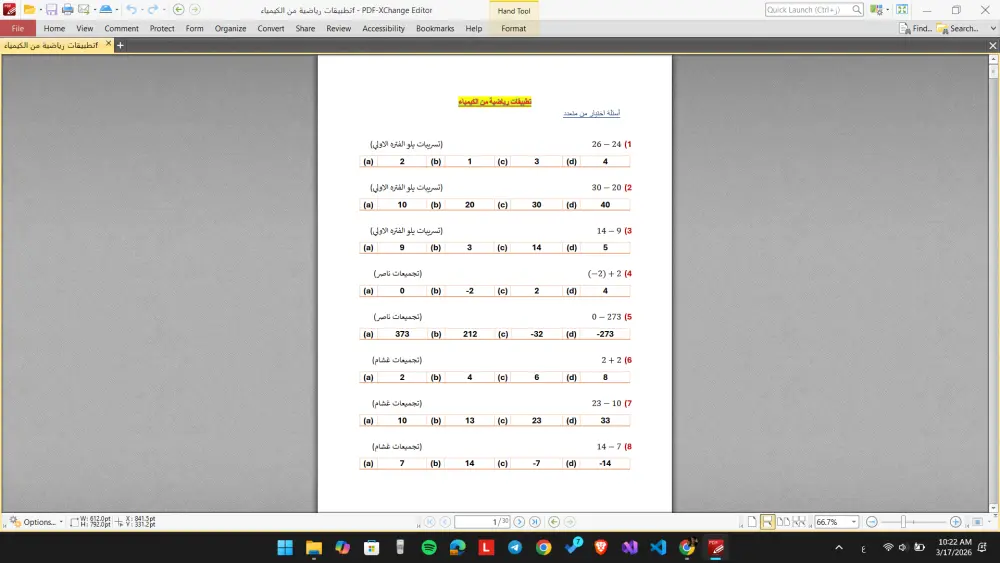
Task: Click the vertical scrollbar of the document
Action: click(993, 284)
